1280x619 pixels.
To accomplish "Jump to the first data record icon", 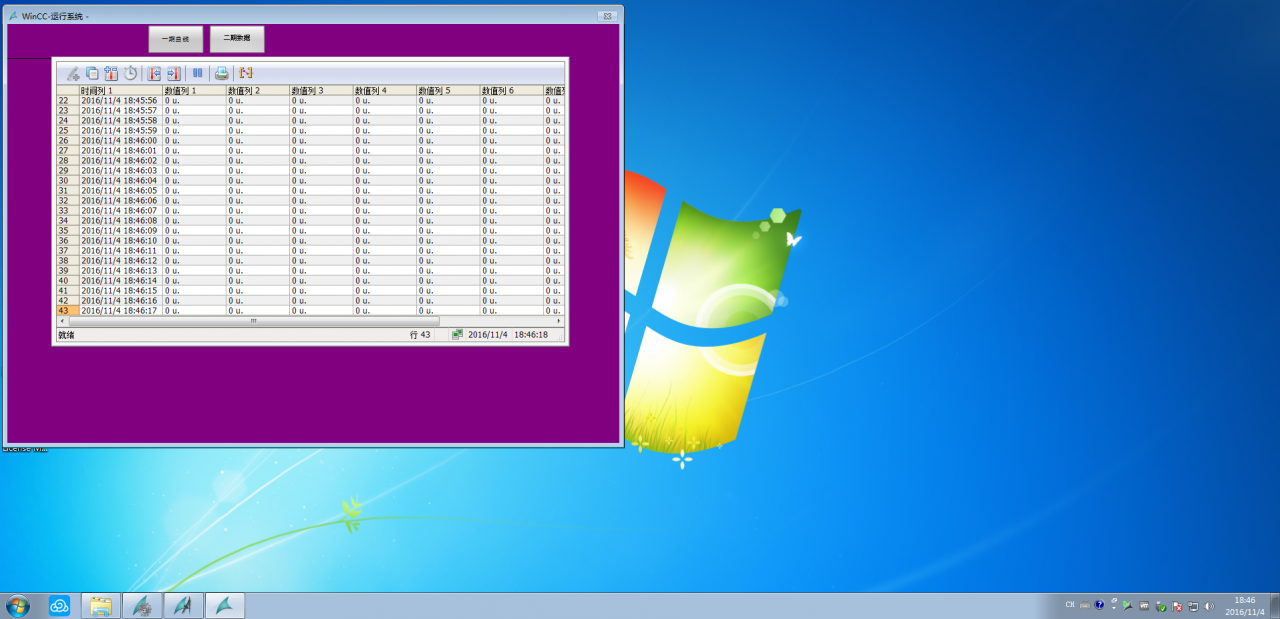I will (x=154, y=73).
